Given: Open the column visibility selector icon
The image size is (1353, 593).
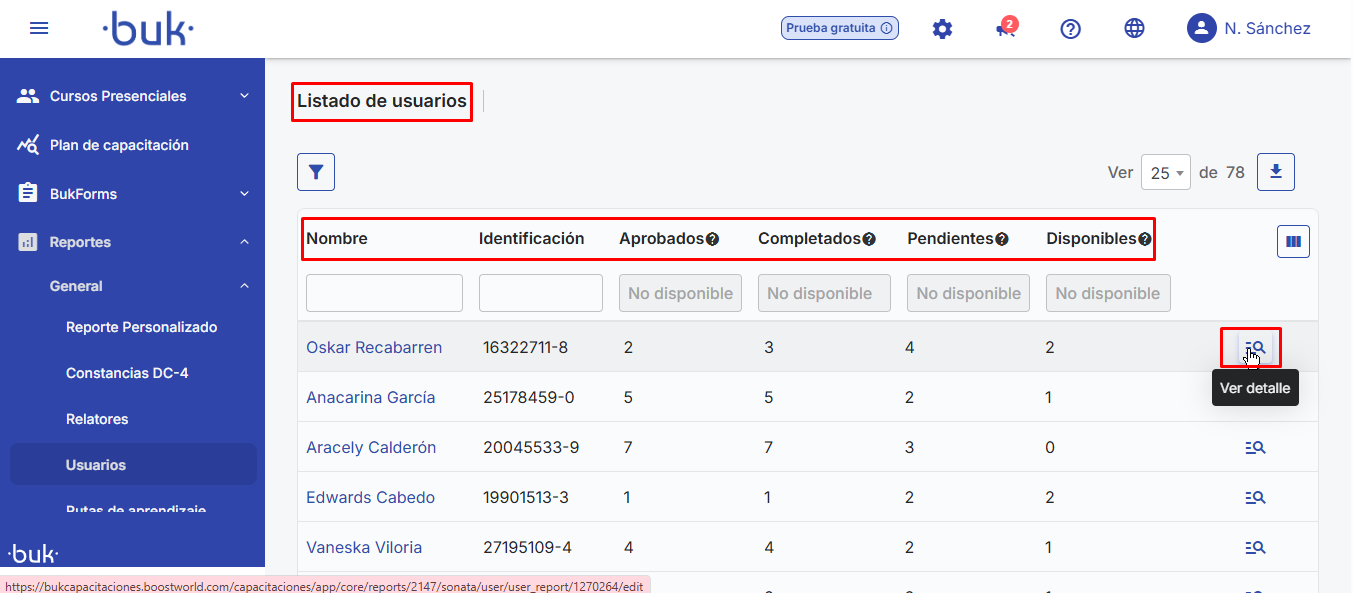Looking at the screenshot, I should pyautogui.click(x=1293, y=241).
